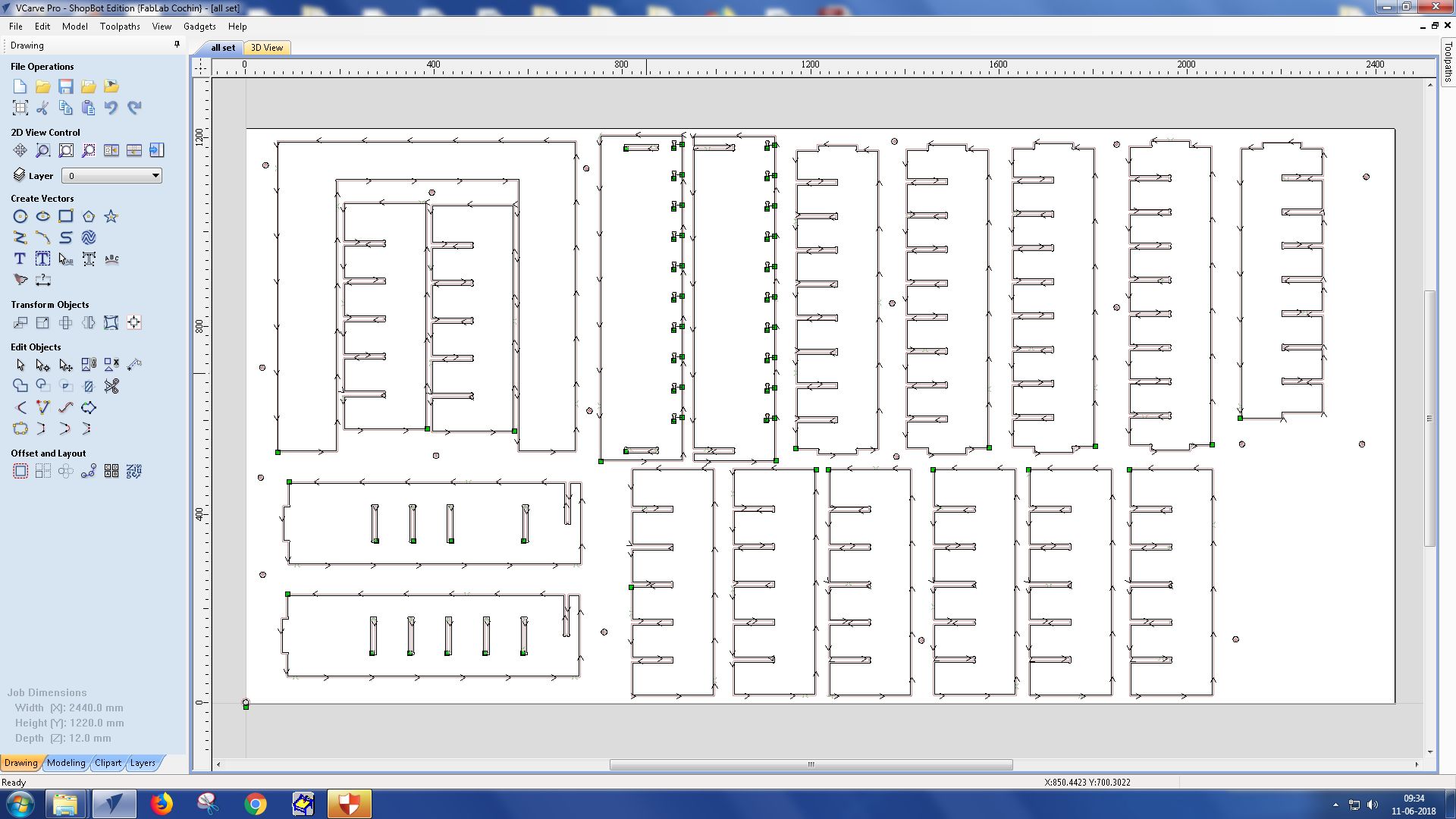Choose the Draw Text tool
The width and height of the screenshot is (1456, 819).
pyautogui.click(x=20, y=259)
